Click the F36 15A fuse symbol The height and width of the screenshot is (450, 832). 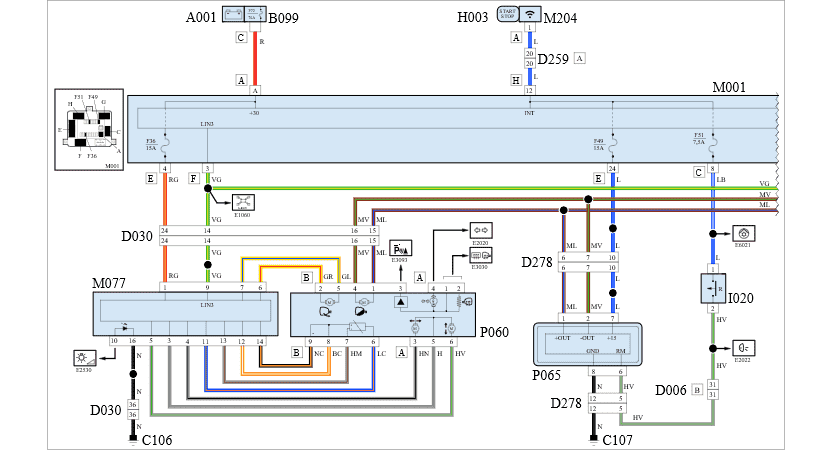click(164, 147)
